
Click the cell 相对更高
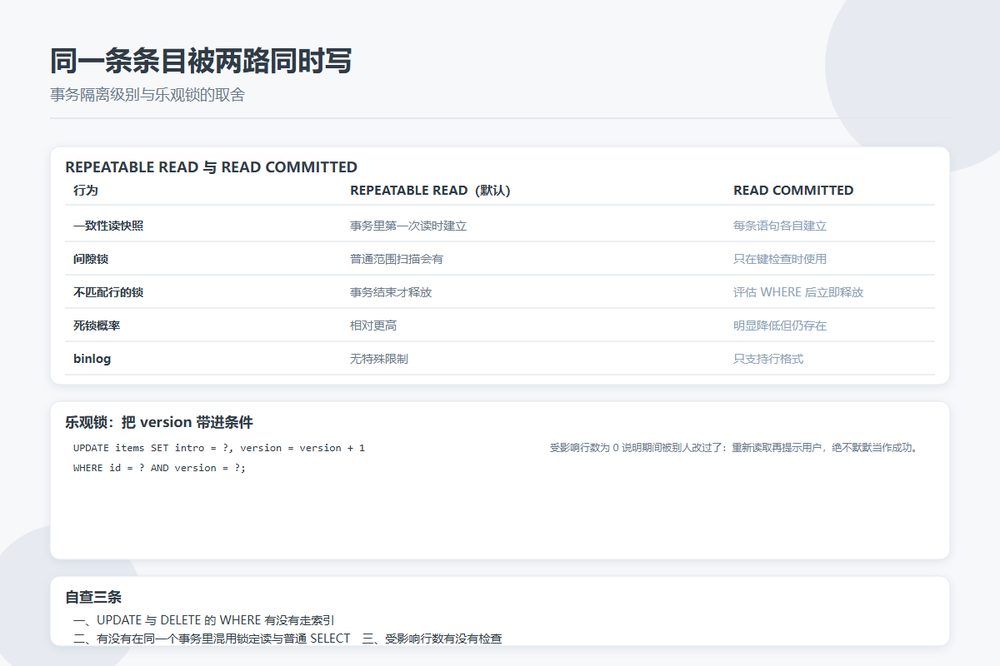click(x=373, y=325)
